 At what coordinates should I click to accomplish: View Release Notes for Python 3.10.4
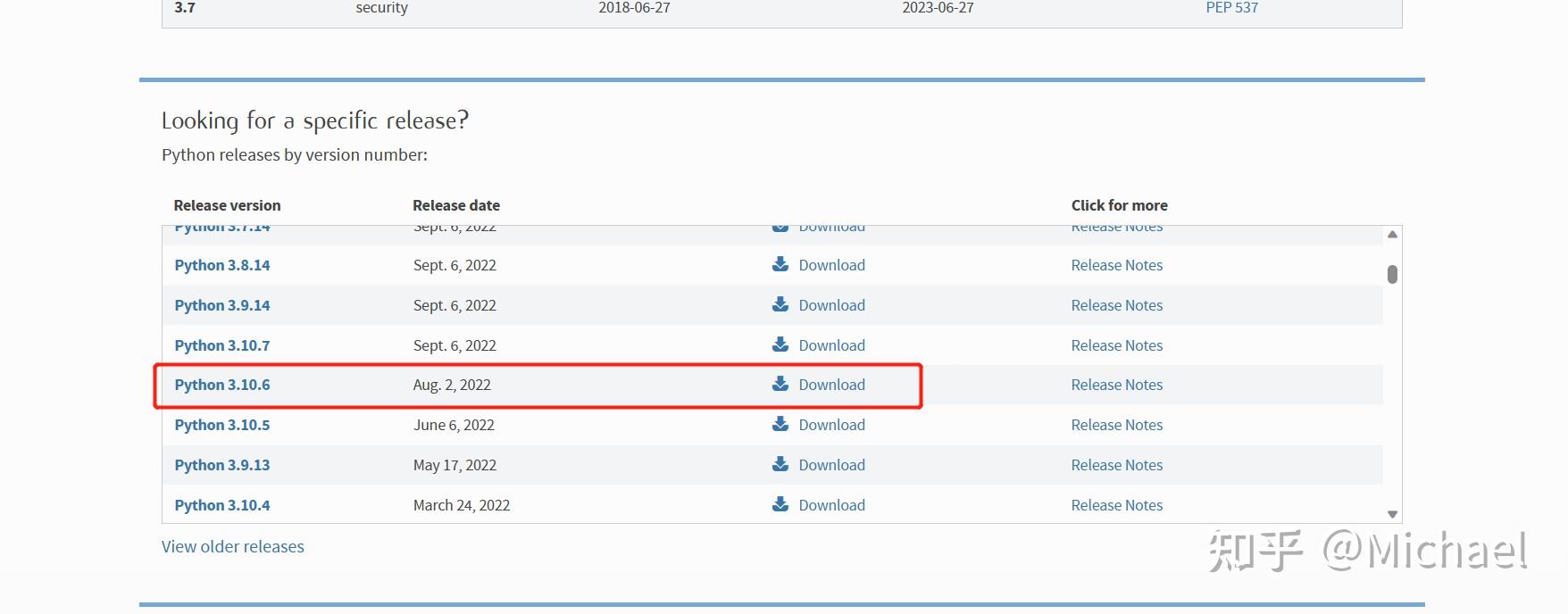coord(1117,505)
